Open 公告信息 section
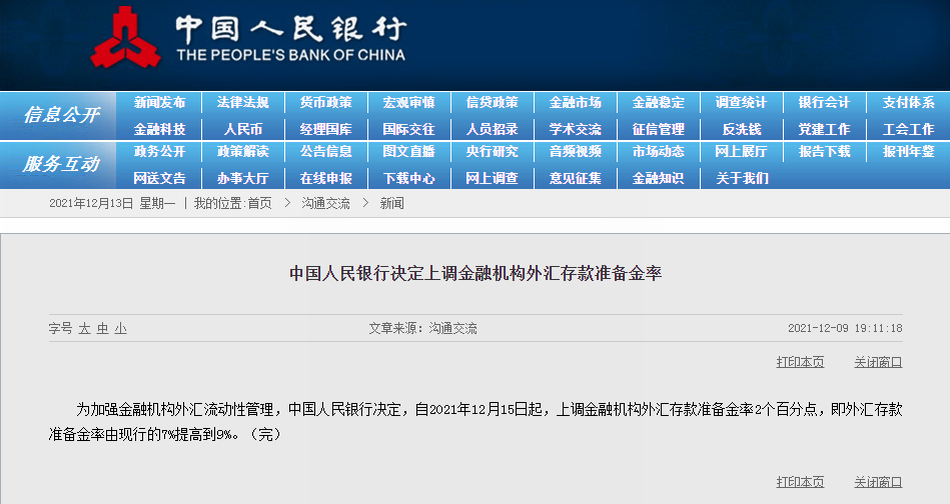Viewport: 950px width, 504px height. pyautogui.click(x=326, y=151)
